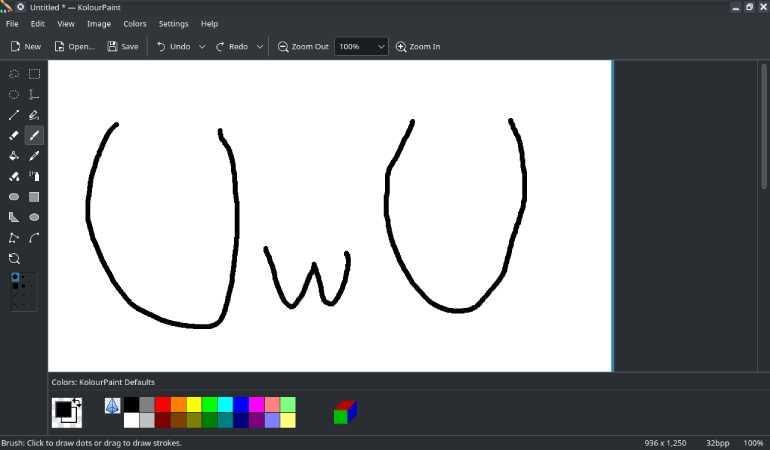Screen dimensions: 770x450
Task: Select the Curve tool
Action: (34, 238)
